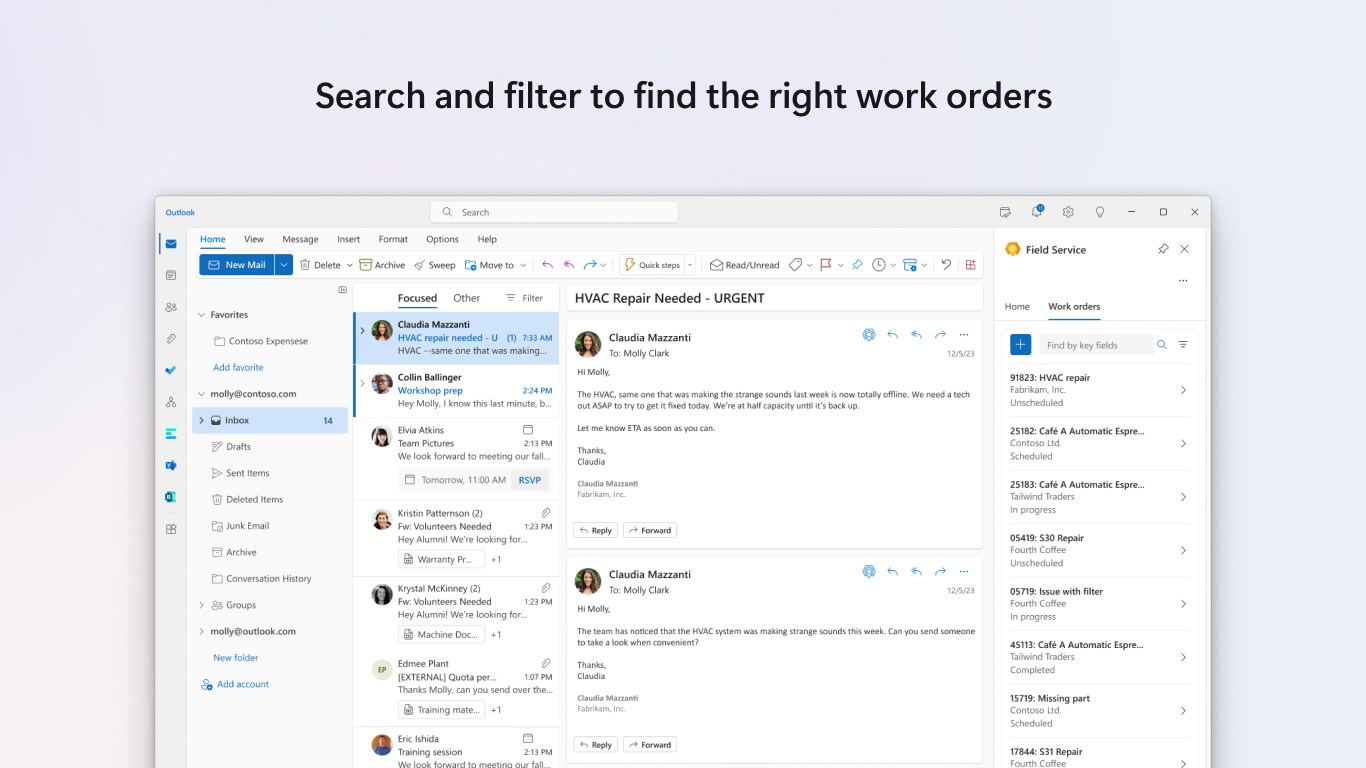Open the notifications bell in title bar
The width and height of the screenshot is (1366, 768).
1036,212
